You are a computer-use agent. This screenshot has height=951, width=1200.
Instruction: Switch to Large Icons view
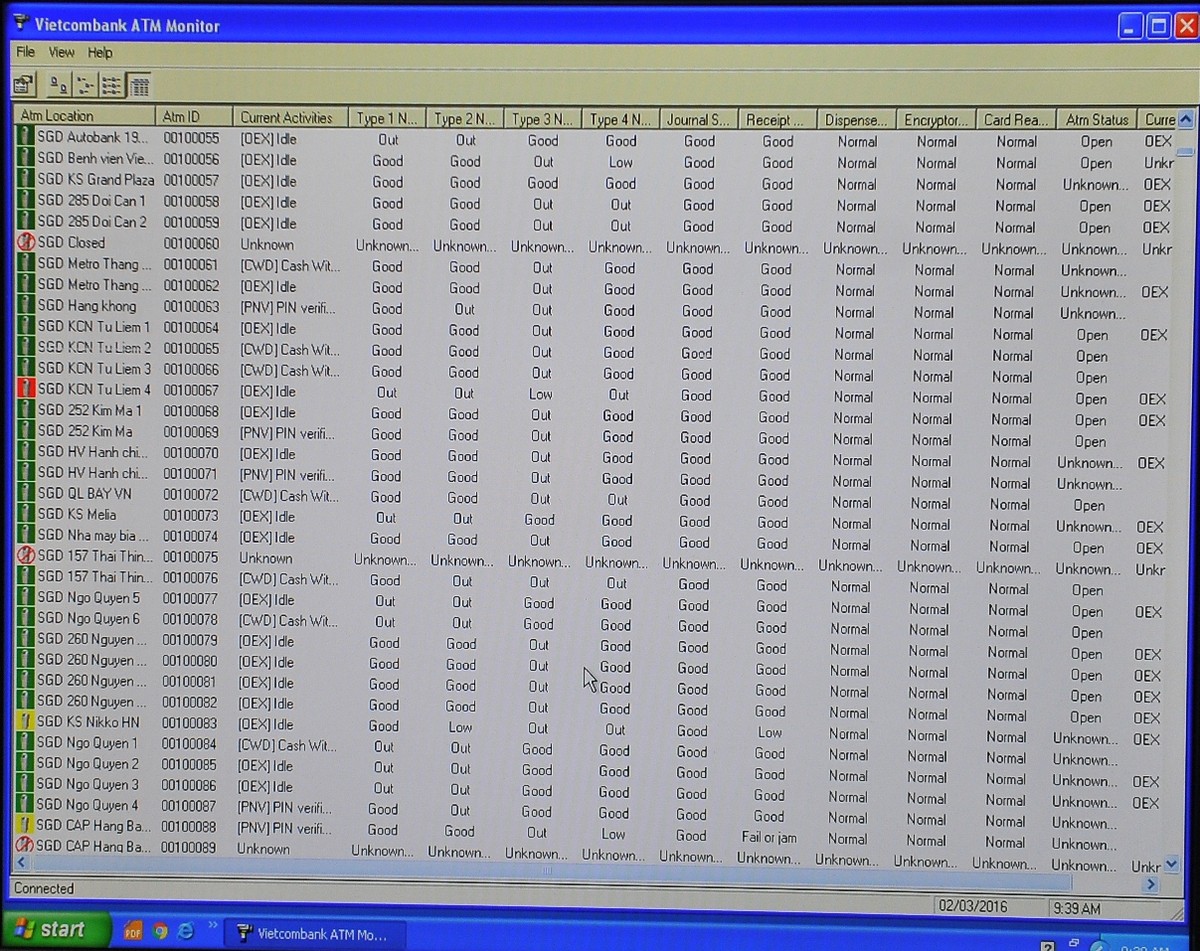(x=59, y=85)
